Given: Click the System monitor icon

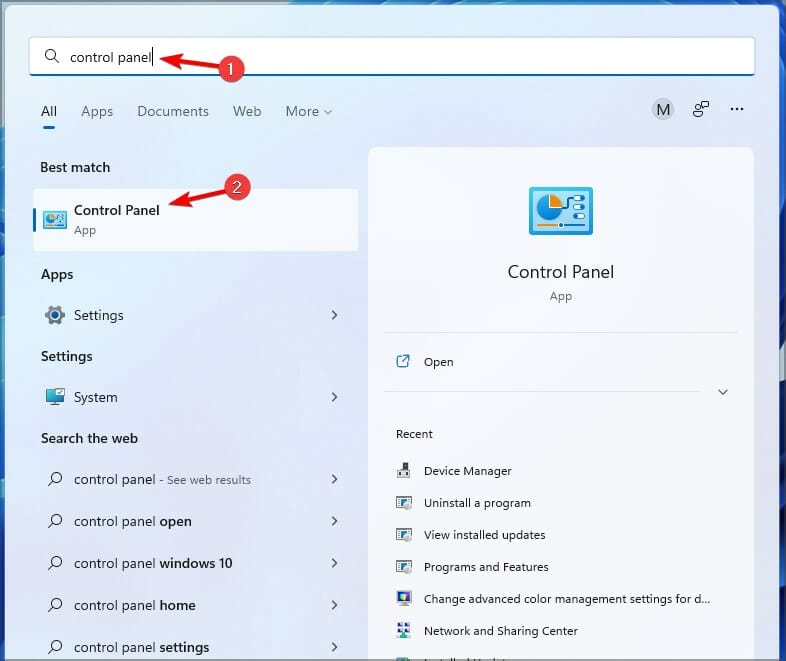Looking at the screenshot, I should coord(55,396).
